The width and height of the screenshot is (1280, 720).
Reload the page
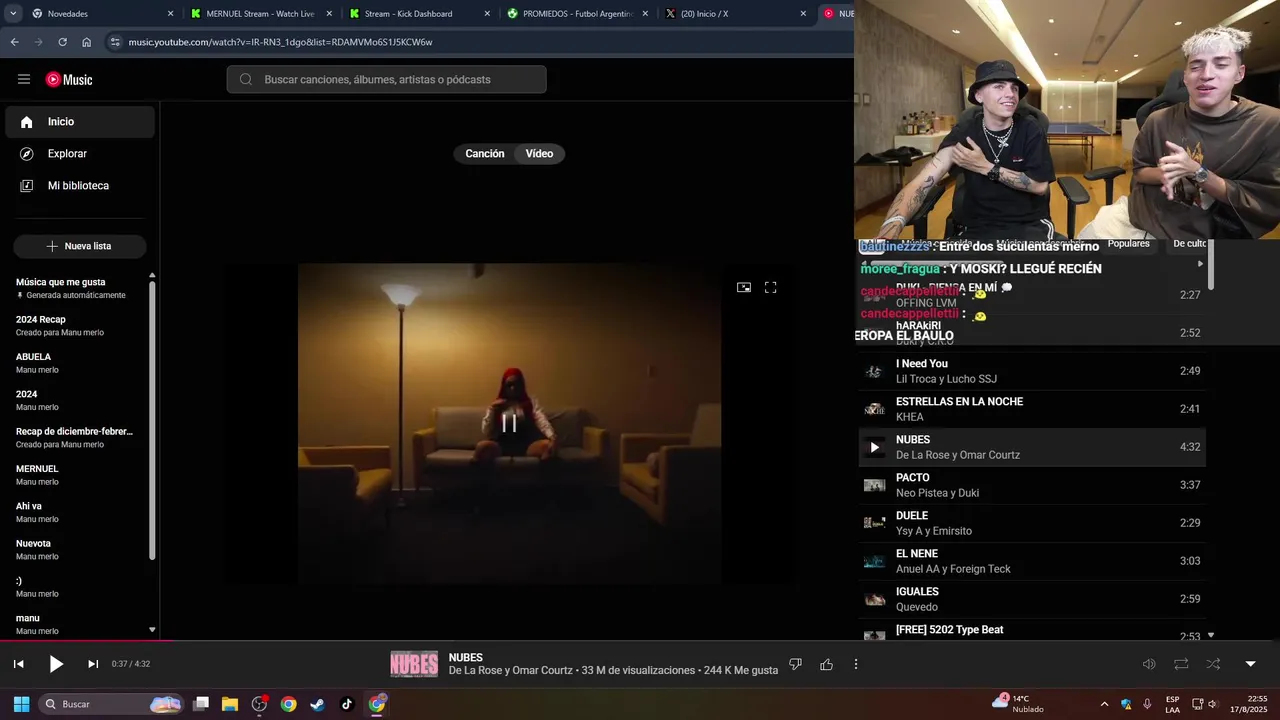(x=62, y=42)
